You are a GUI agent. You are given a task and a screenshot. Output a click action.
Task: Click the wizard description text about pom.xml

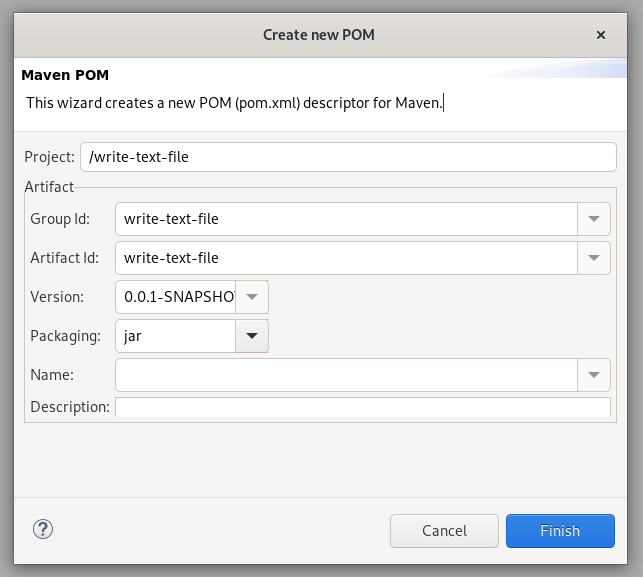234,103
